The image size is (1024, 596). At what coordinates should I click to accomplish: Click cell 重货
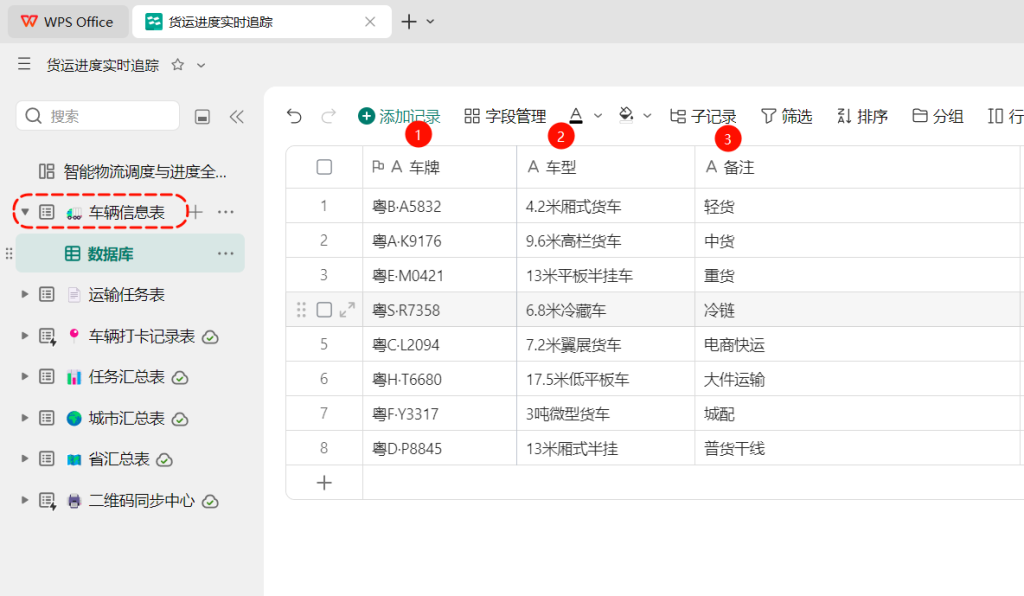click(x=859, y=275)
